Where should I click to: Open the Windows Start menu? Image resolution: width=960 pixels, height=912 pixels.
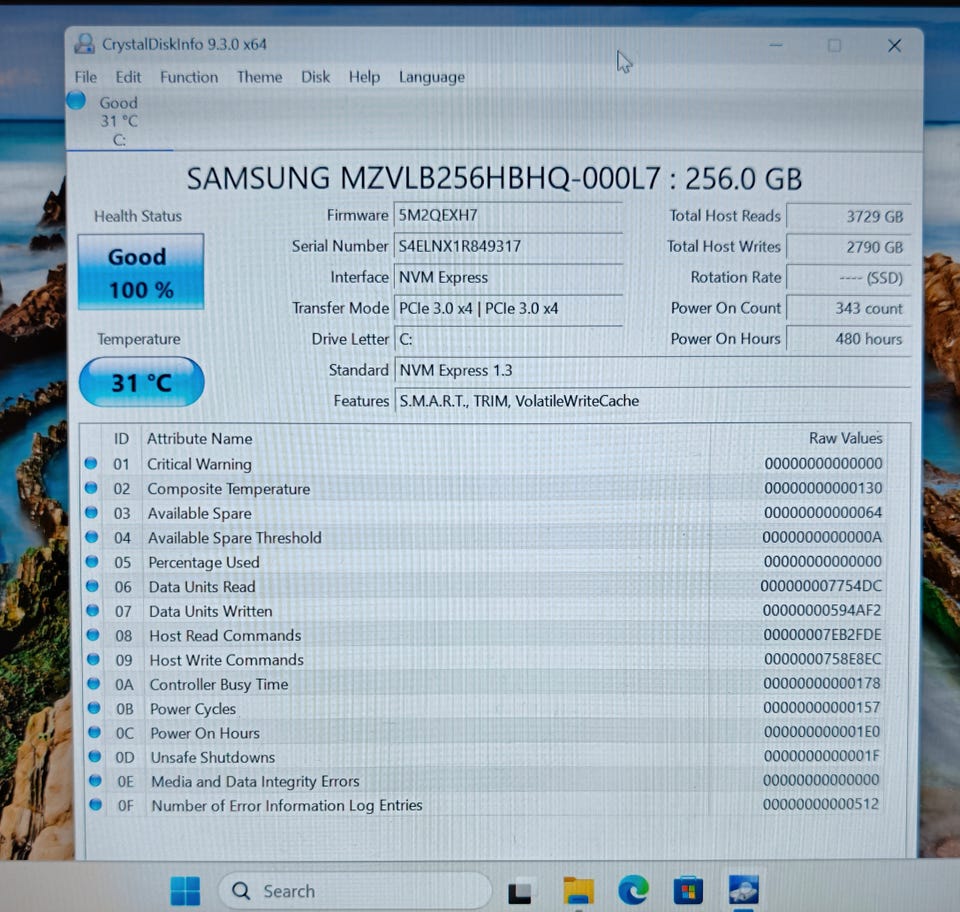tap(185, 890)
